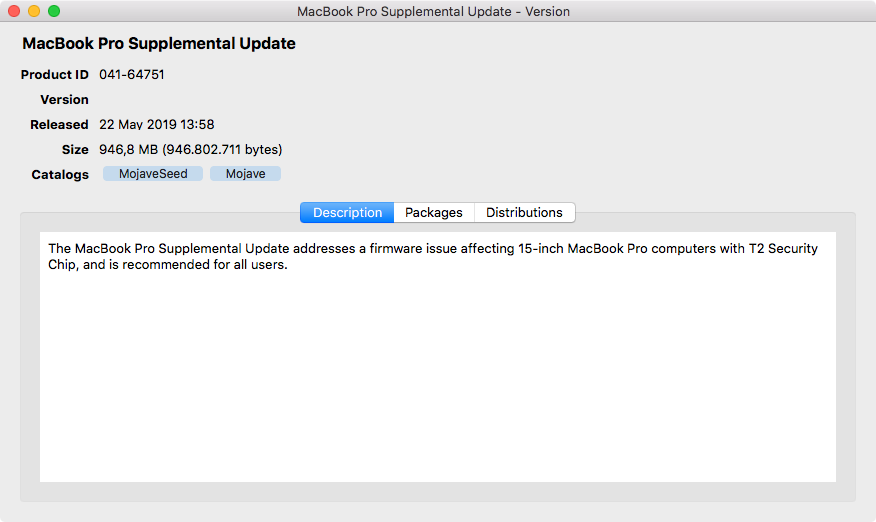
Task: Click the window title in the title bar
Action: [433, 11]
